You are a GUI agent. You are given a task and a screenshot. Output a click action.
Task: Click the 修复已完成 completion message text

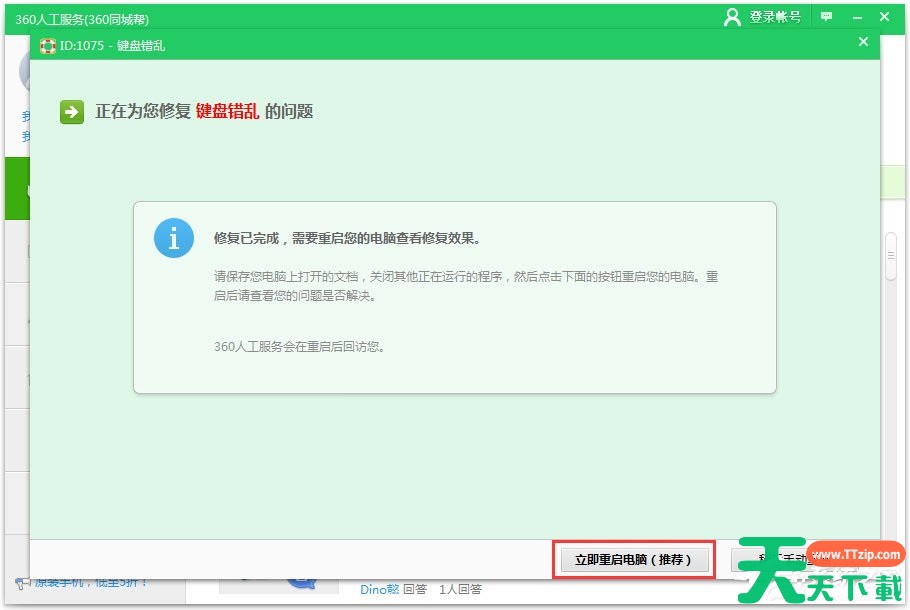(x=347, y=239)
